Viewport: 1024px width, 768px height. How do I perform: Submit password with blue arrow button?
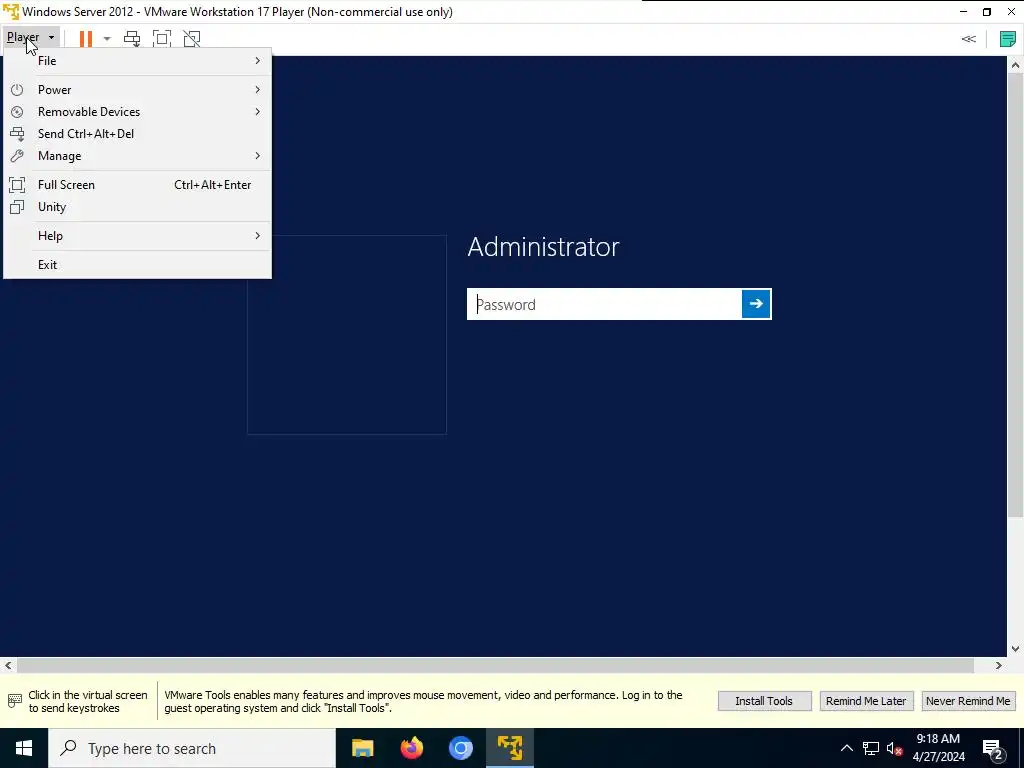(756, 304)
